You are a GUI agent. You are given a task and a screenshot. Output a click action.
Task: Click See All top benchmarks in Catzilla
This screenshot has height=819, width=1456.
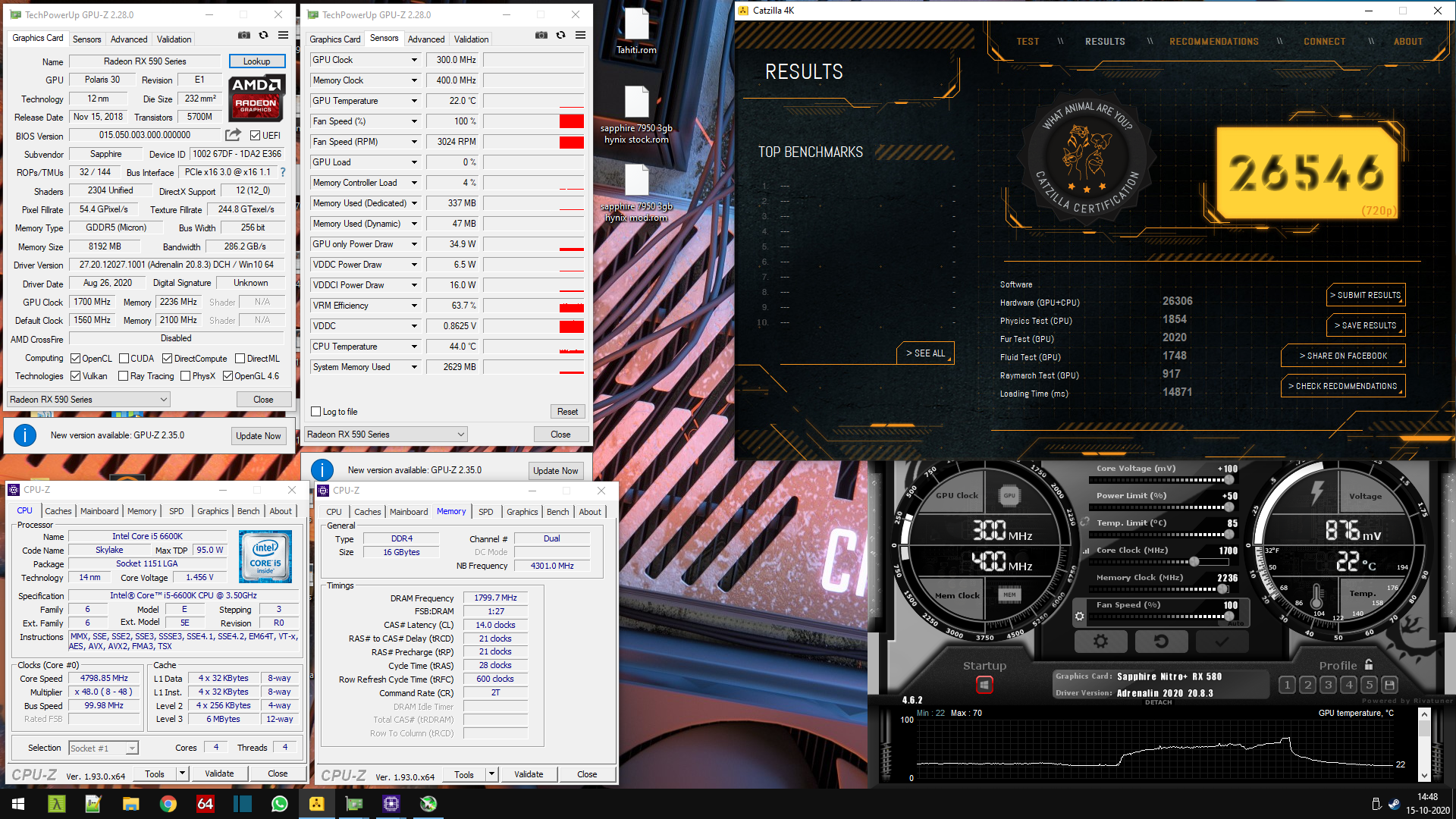(925, 353)
